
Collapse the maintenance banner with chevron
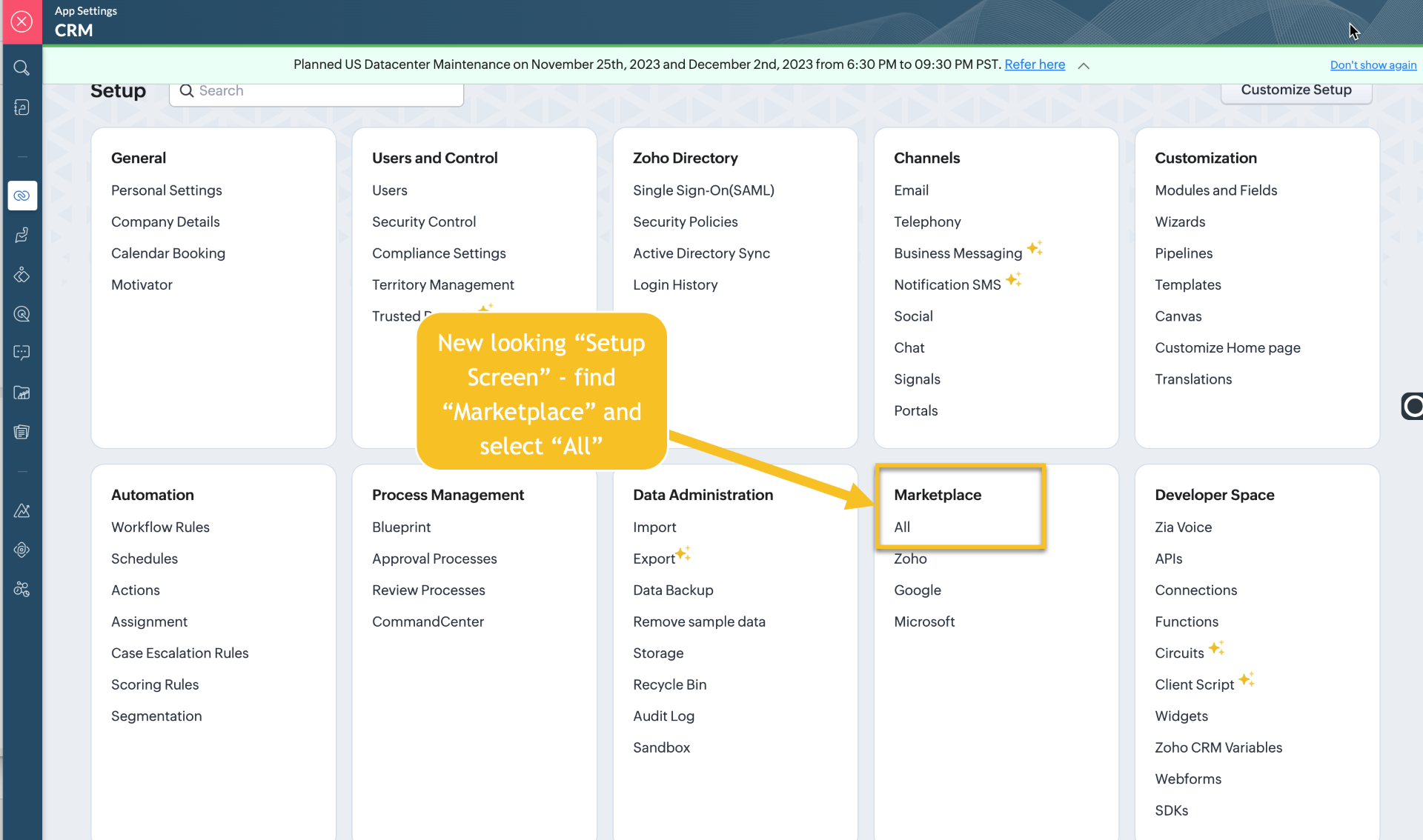[x=1084, y=65]
